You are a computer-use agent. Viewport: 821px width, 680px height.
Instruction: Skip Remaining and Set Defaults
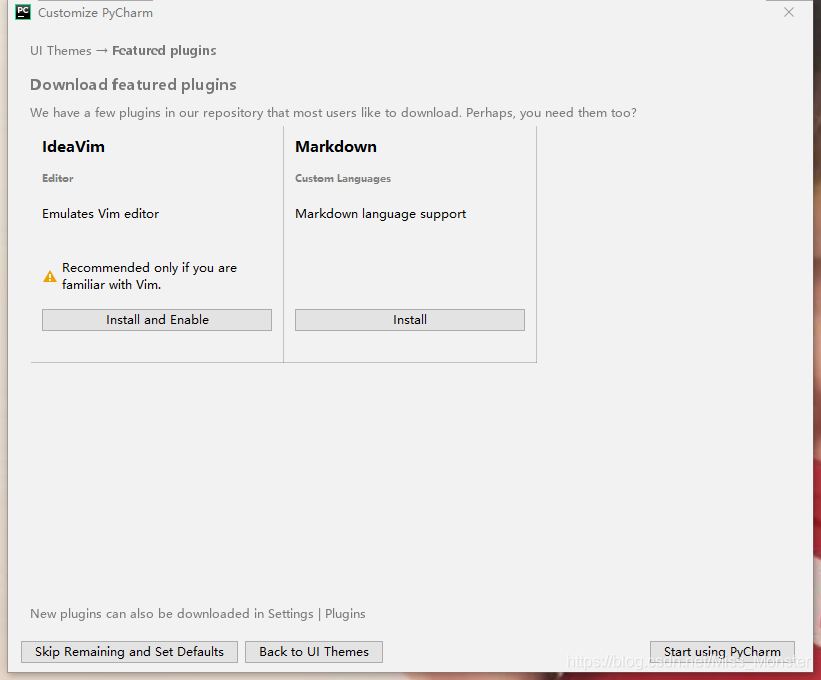click(129, 652)
